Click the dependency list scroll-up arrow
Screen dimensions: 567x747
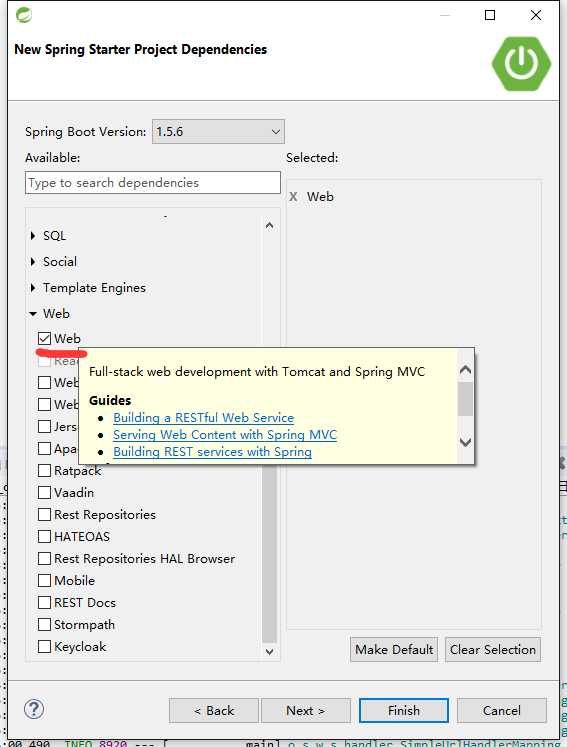pyautogui.click(x=269, y=225)
